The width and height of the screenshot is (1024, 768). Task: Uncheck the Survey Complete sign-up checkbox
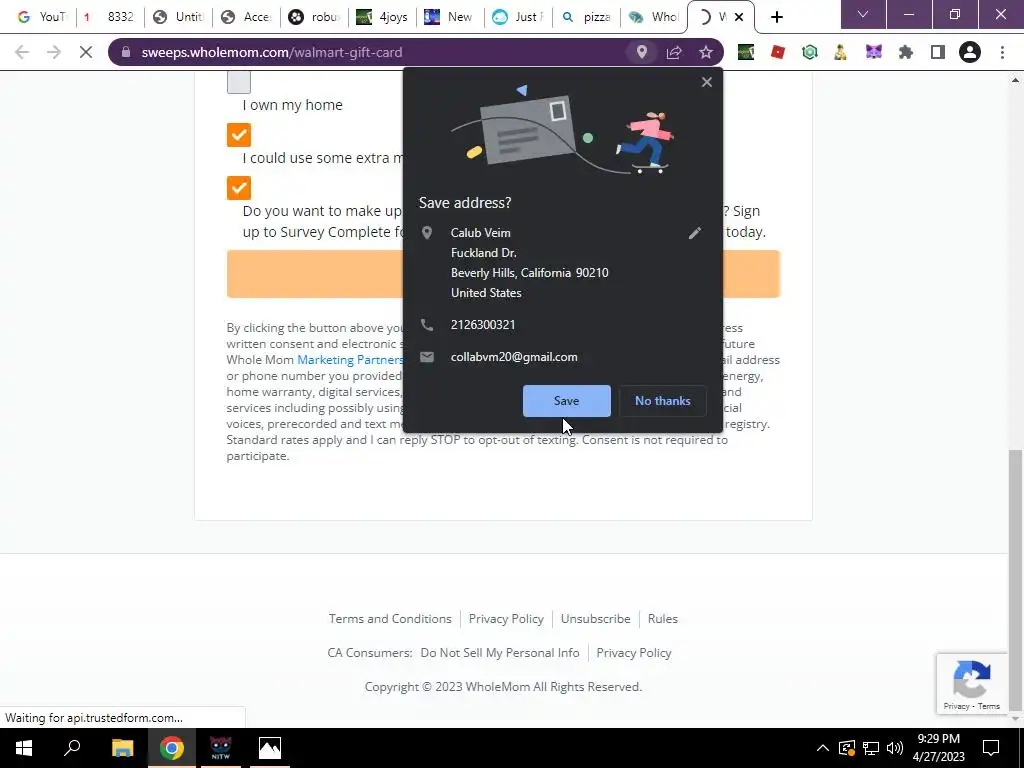coord(238,188)
